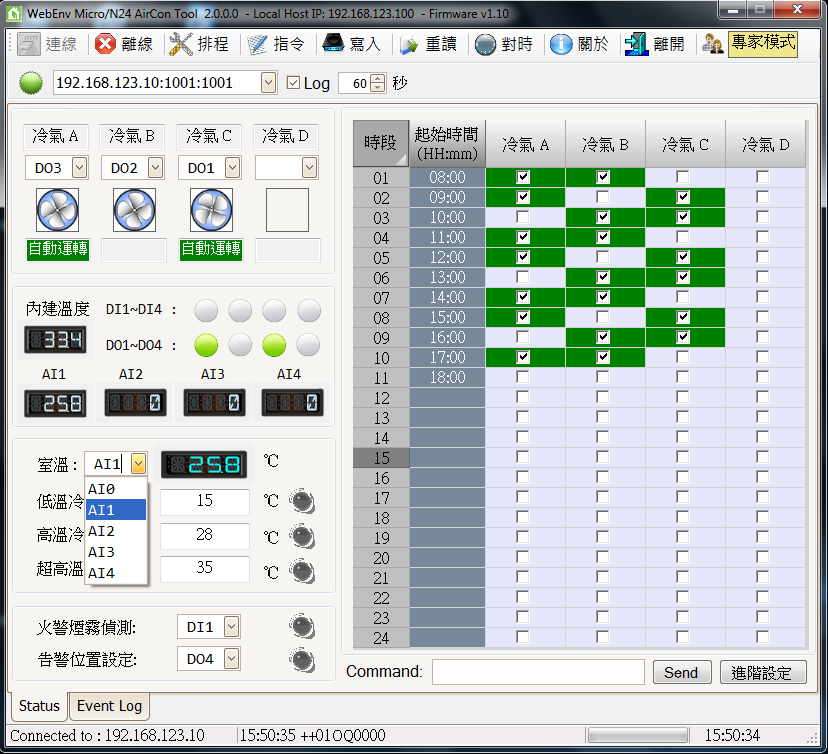Click the 重讀 reload icon
Viewport: 828px width, 754px height.
coord(409,45)
